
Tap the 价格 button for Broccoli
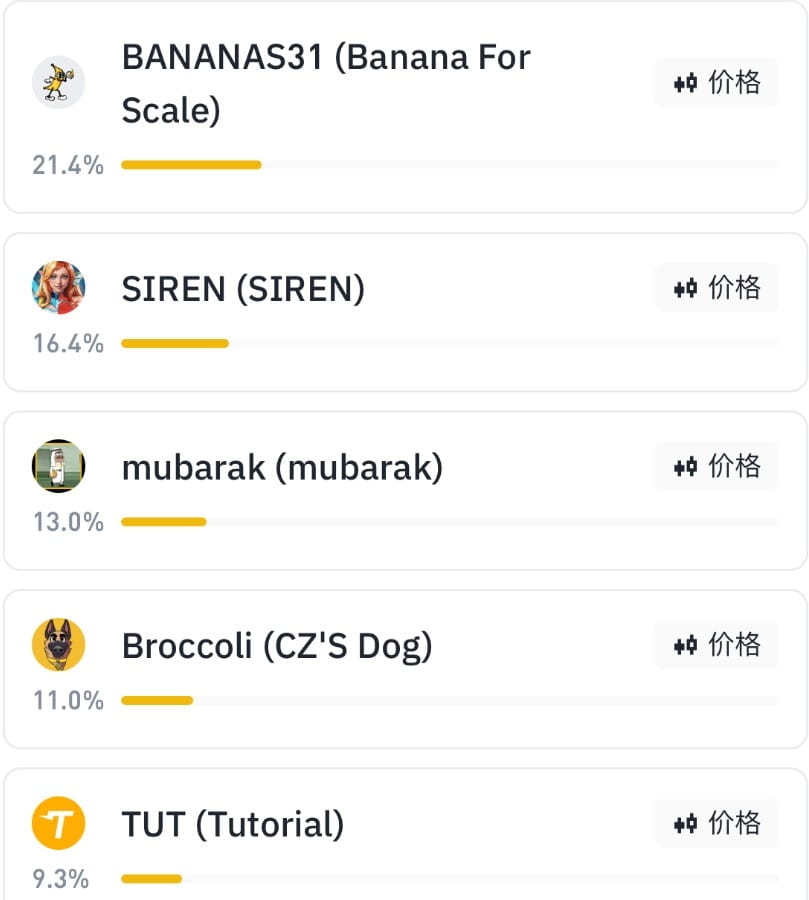pyautogui.click(x=717, y=645)
